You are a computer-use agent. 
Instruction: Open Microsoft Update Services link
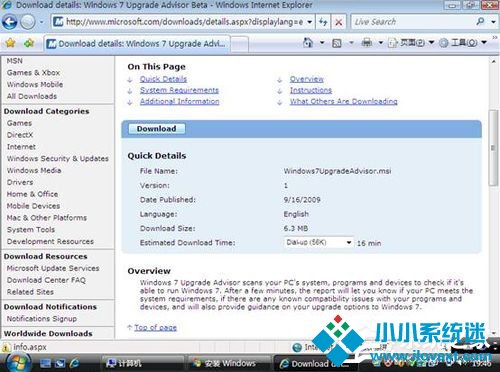(53, 268)
